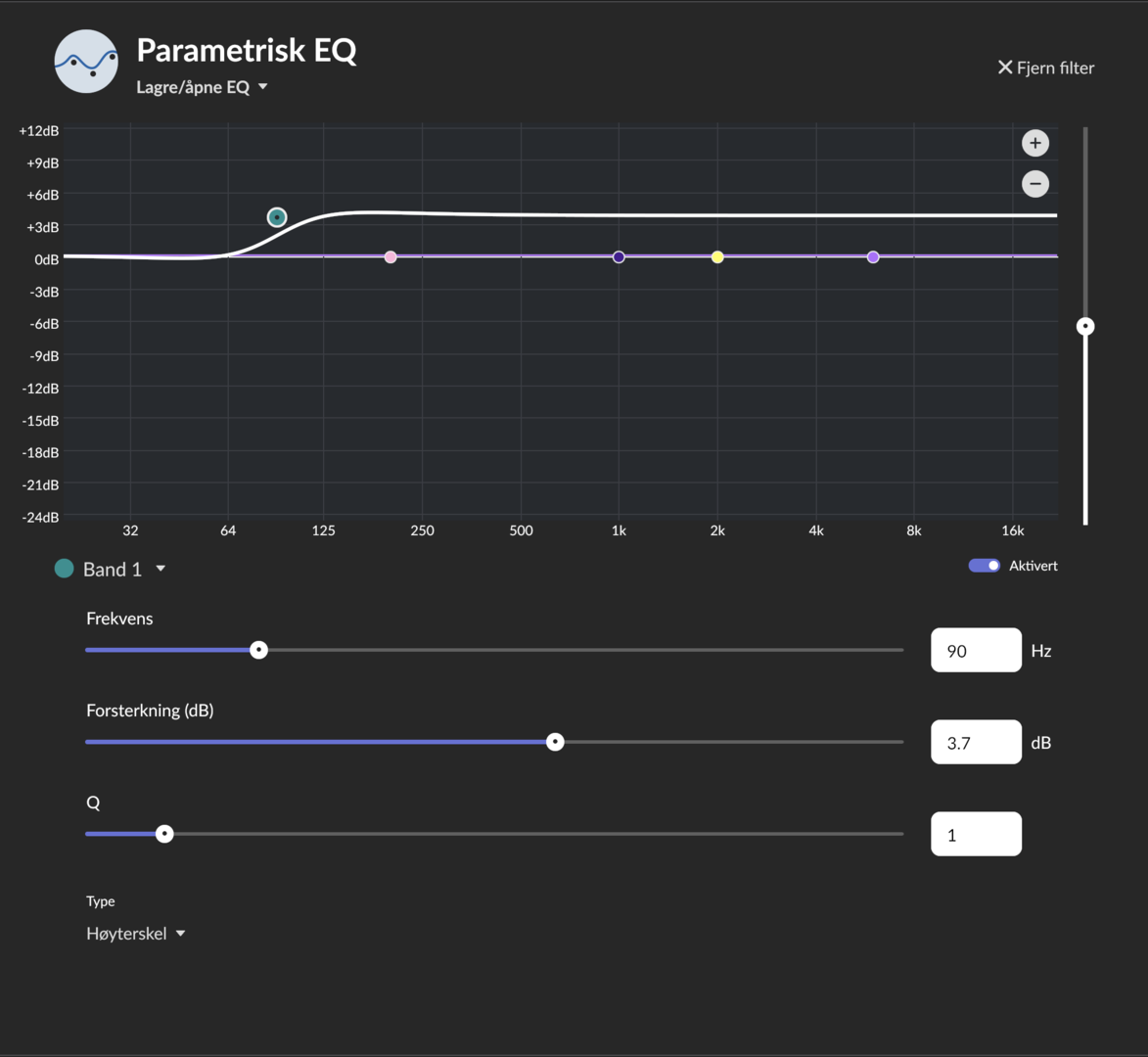Click the Q slider handle

pyautogui.click(x=164, y=834)
